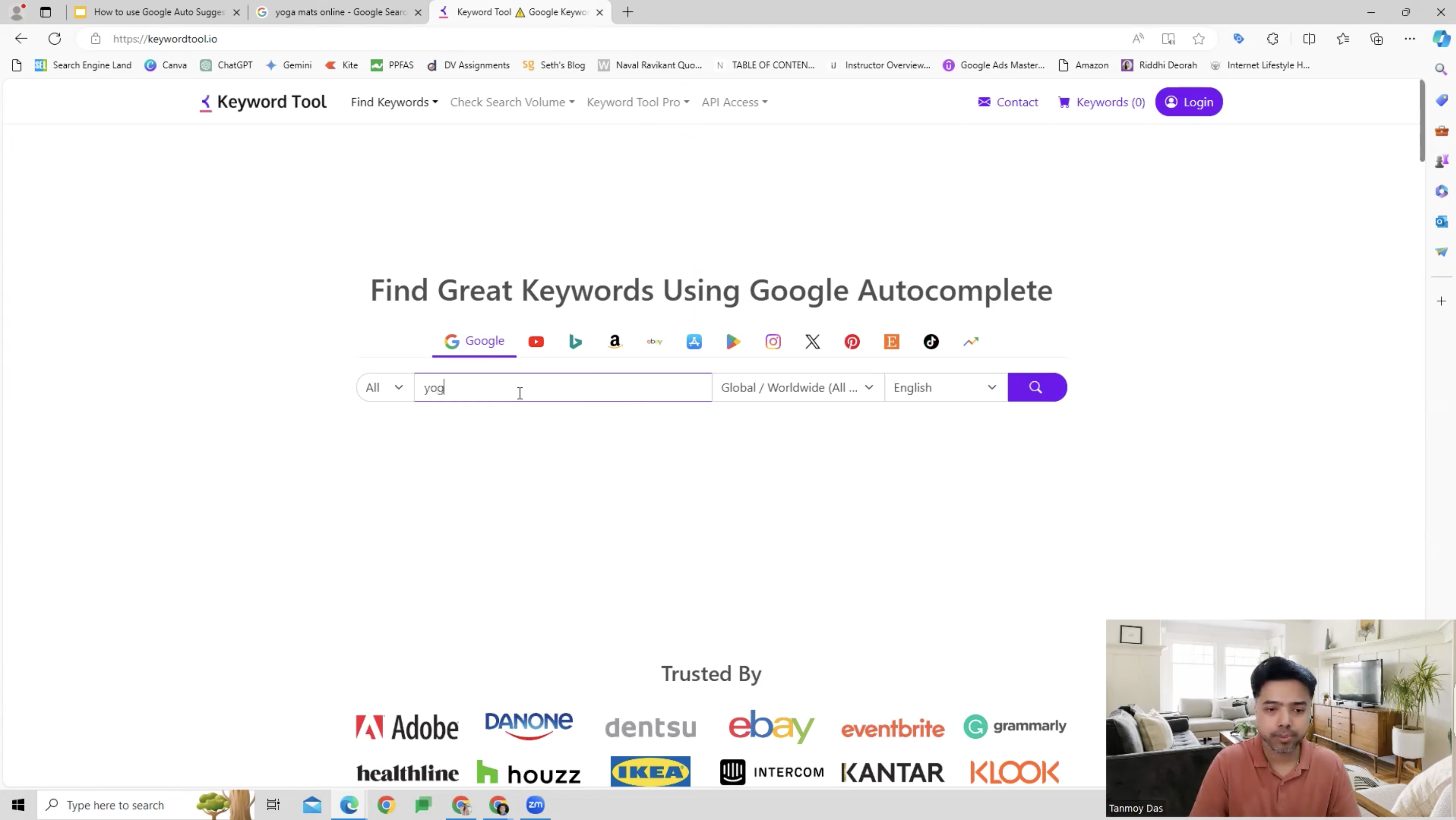1456x820 pixels.
Task: Select the Amazon keyword source icon
Action: (615, 342)
